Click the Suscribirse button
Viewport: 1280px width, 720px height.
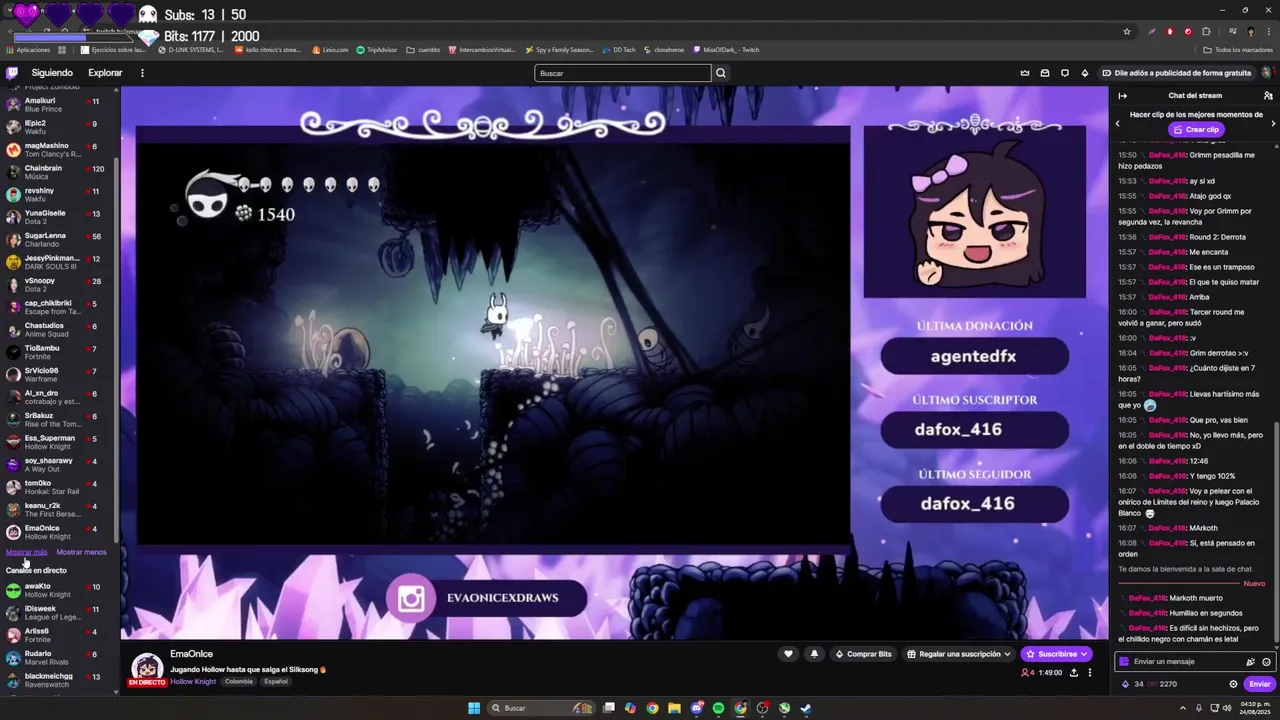tap(1057, 654)
